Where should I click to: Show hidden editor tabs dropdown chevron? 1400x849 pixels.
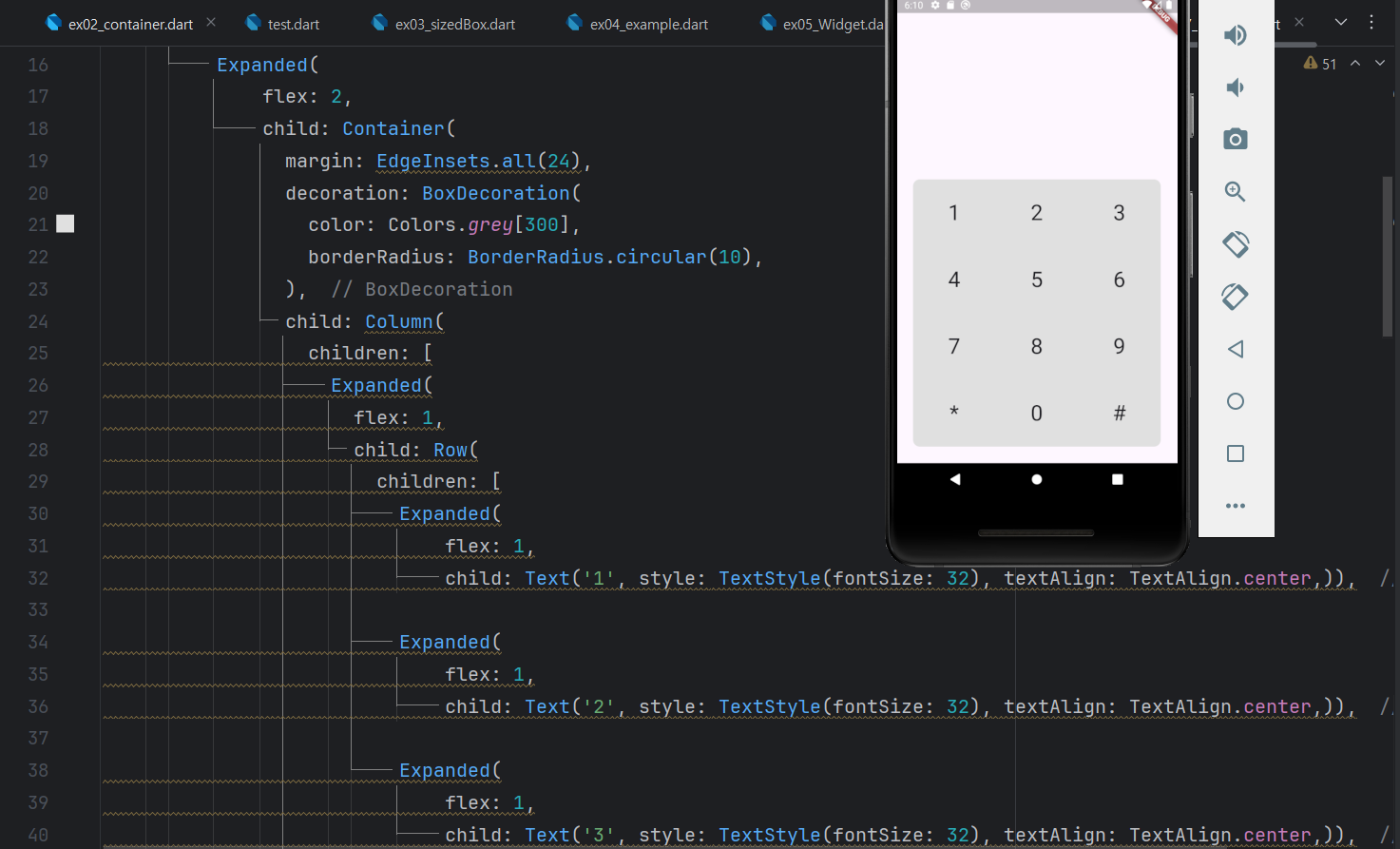click(x=1341, y=22)
